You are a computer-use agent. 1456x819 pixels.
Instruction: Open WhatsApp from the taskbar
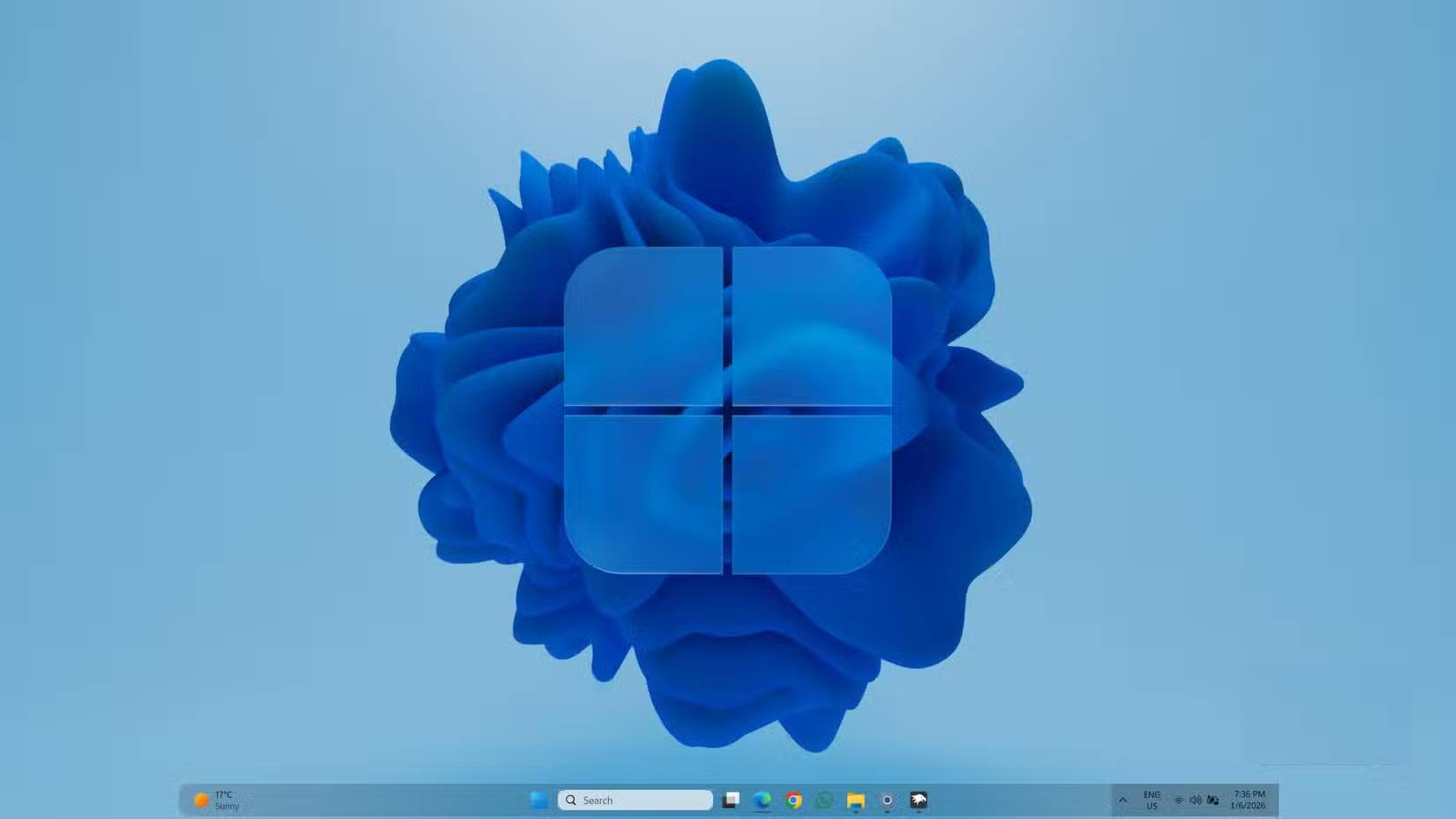(x=824, y=800)
